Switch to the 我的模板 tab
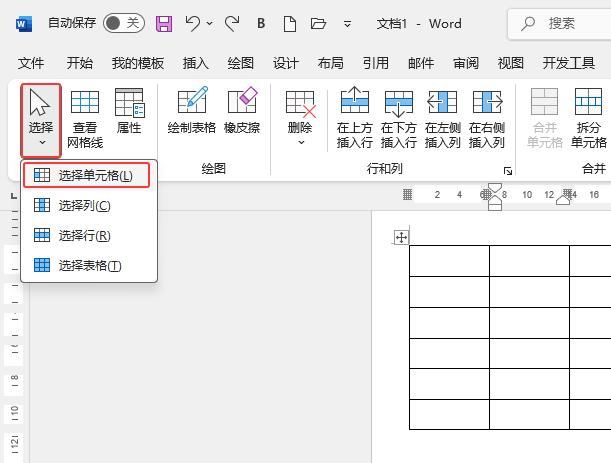The height and width of the screenshot is (463, 611). (138, 63)
